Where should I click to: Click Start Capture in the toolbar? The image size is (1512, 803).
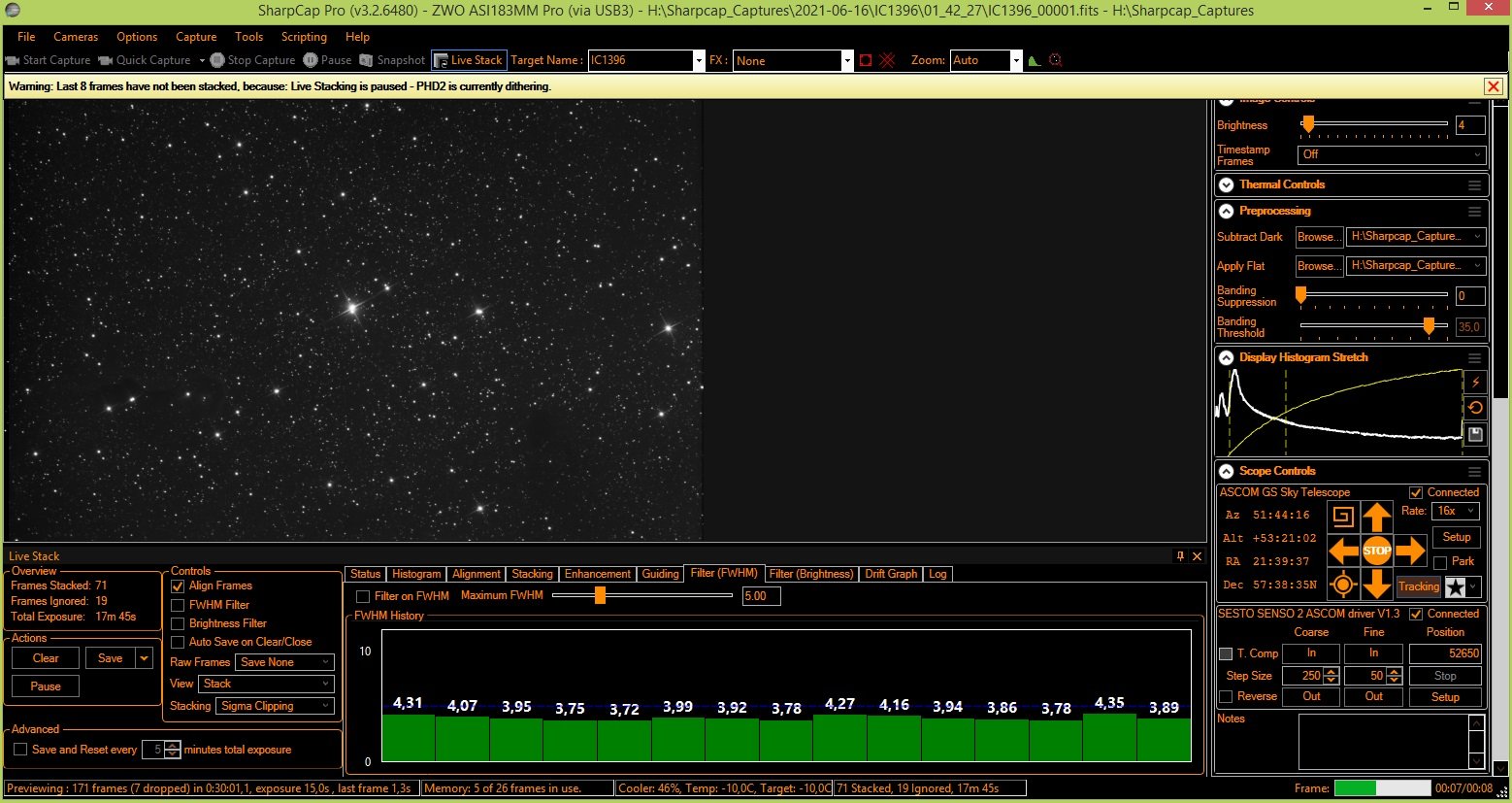pos(48,60)
